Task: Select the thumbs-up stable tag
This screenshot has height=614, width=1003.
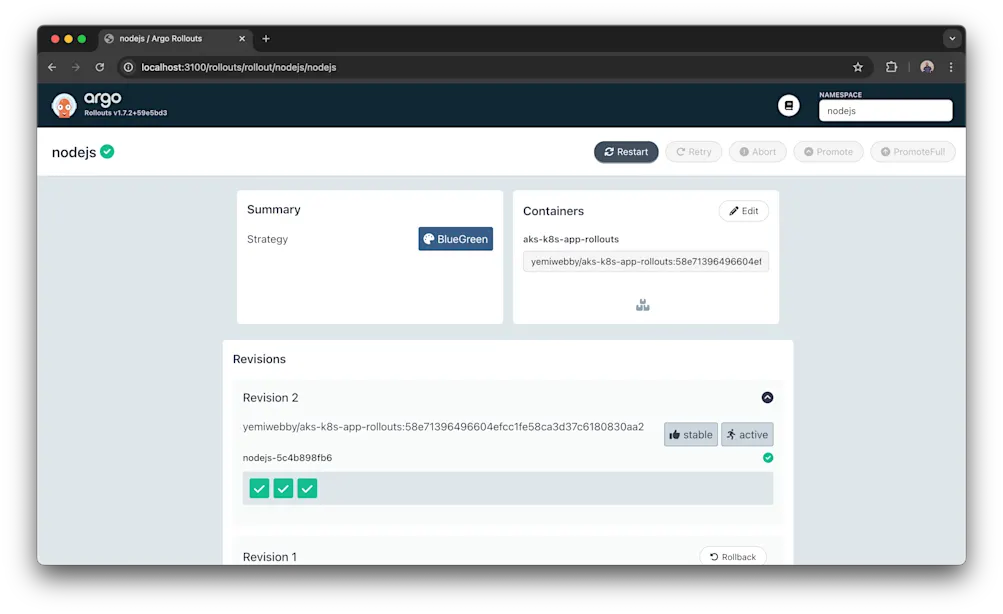Action: tap(690, 434)
